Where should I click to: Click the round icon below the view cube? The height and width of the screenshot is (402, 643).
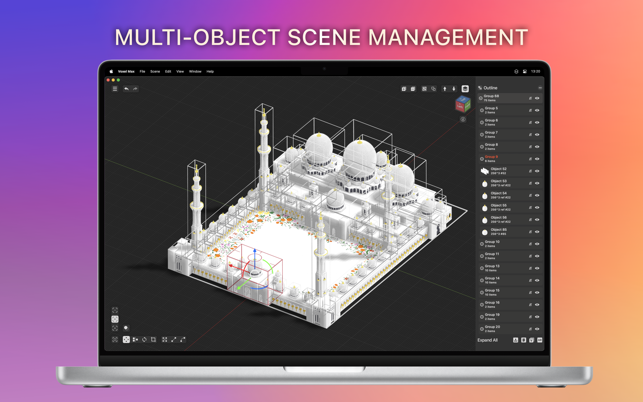463,119
